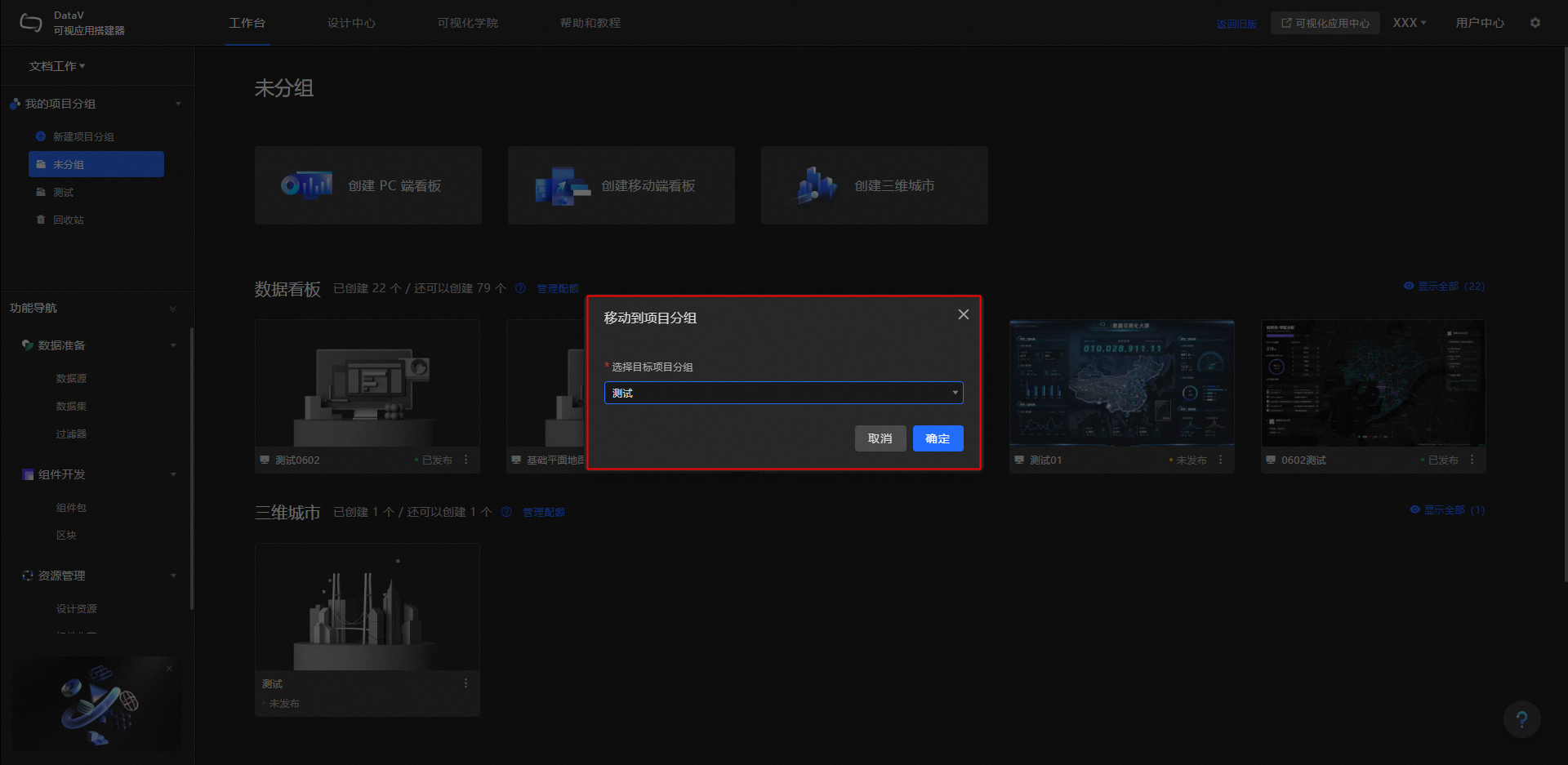Click the 创建 PC 端看板 card label
This screenshot has height=765, width=1568.
tap(394, 185)
